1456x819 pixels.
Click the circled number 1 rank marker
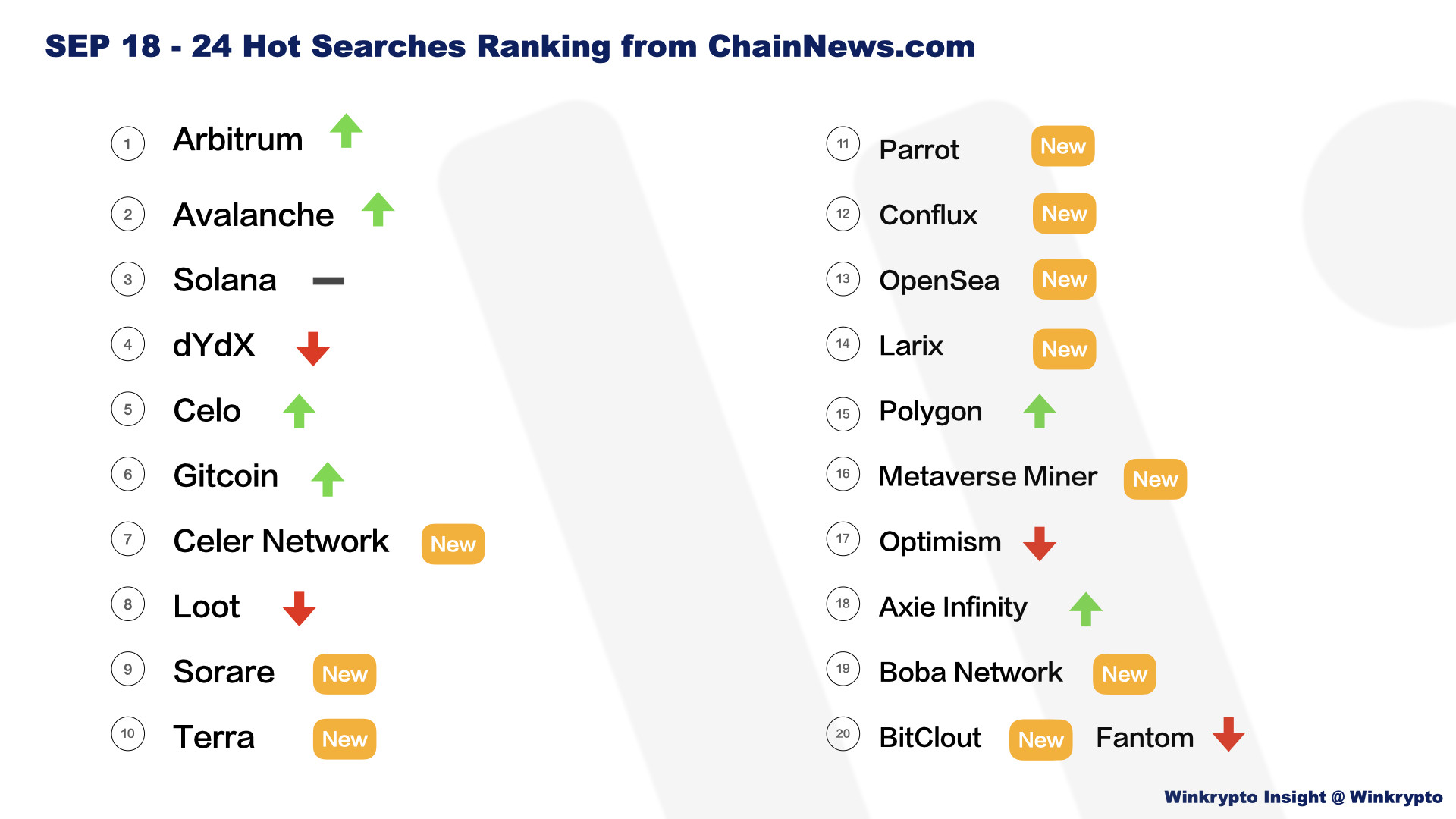tap(128, 144)
